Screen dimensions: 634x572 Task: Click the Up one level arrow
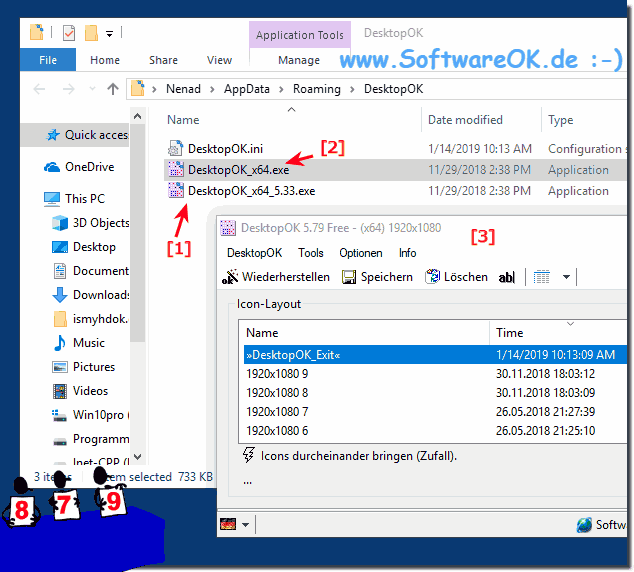tap(113, 89)
